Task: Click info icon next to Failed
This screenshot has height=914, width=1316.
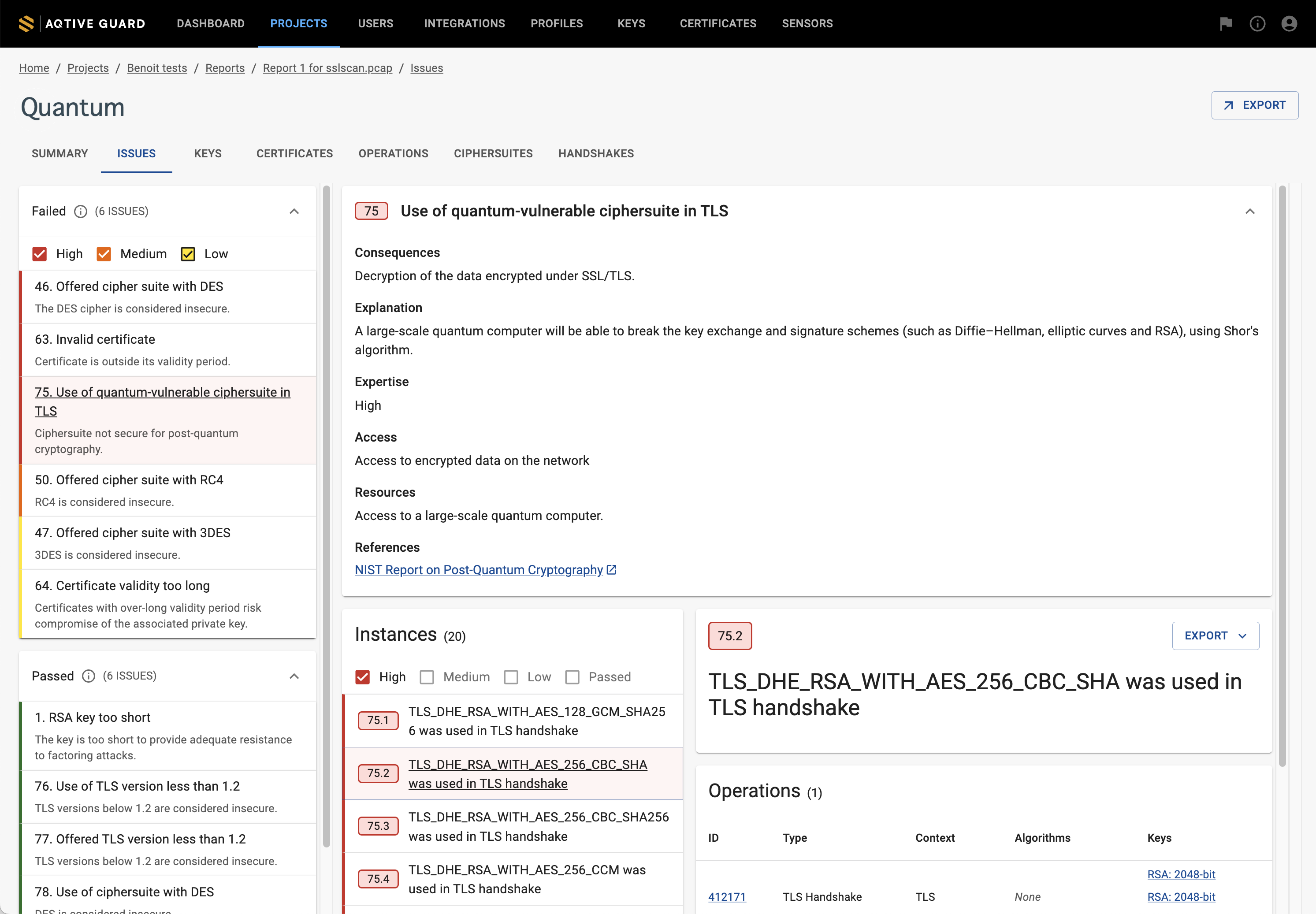Action: (x=81, y=212)
